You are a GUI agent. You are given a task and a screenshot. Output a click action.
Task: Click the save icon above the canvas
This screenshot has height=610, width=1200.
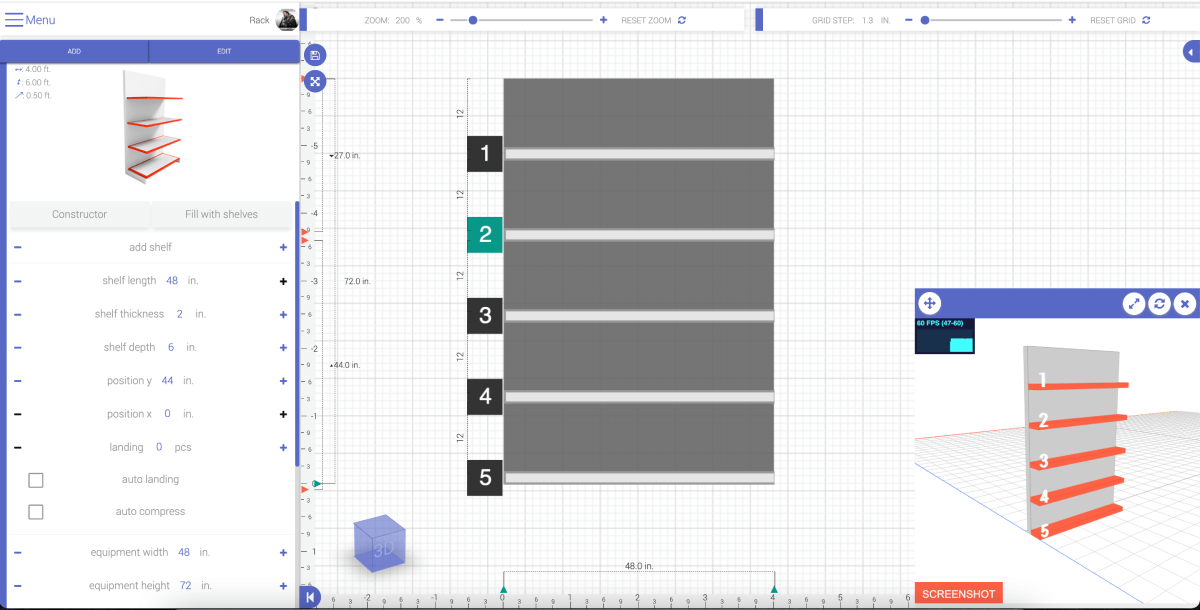click(x=315, y=55)
